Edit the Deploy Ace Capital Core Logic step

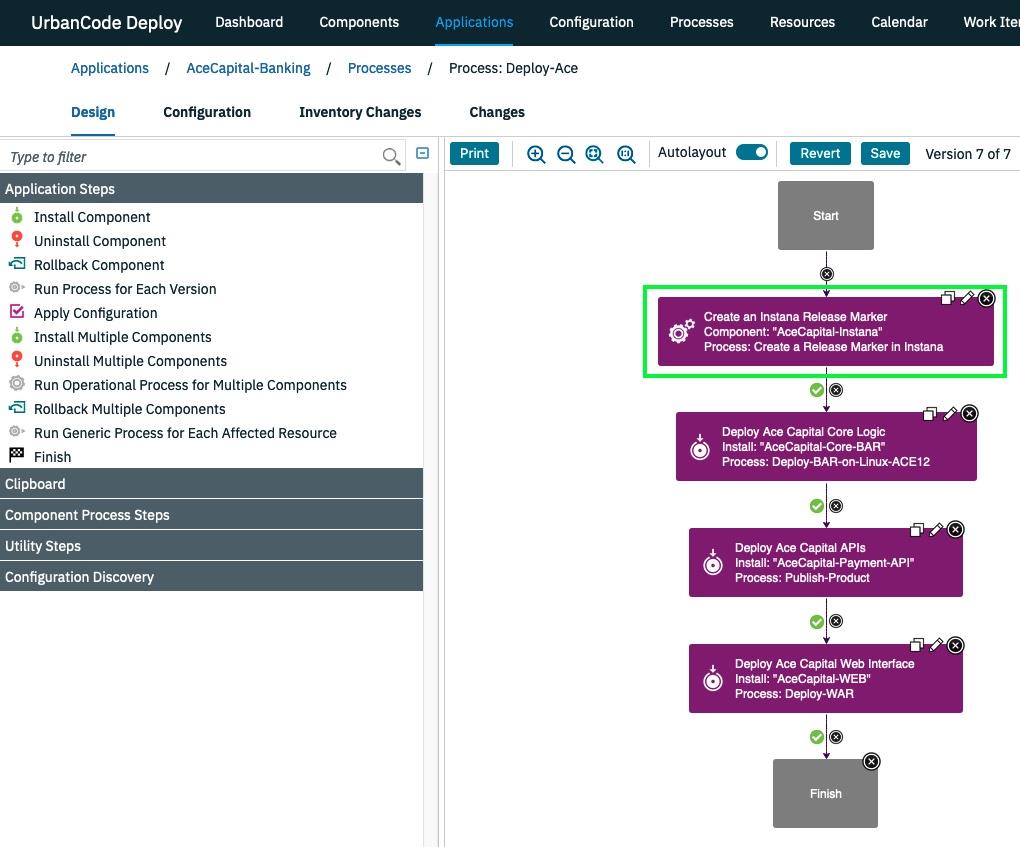coord(950,413)
